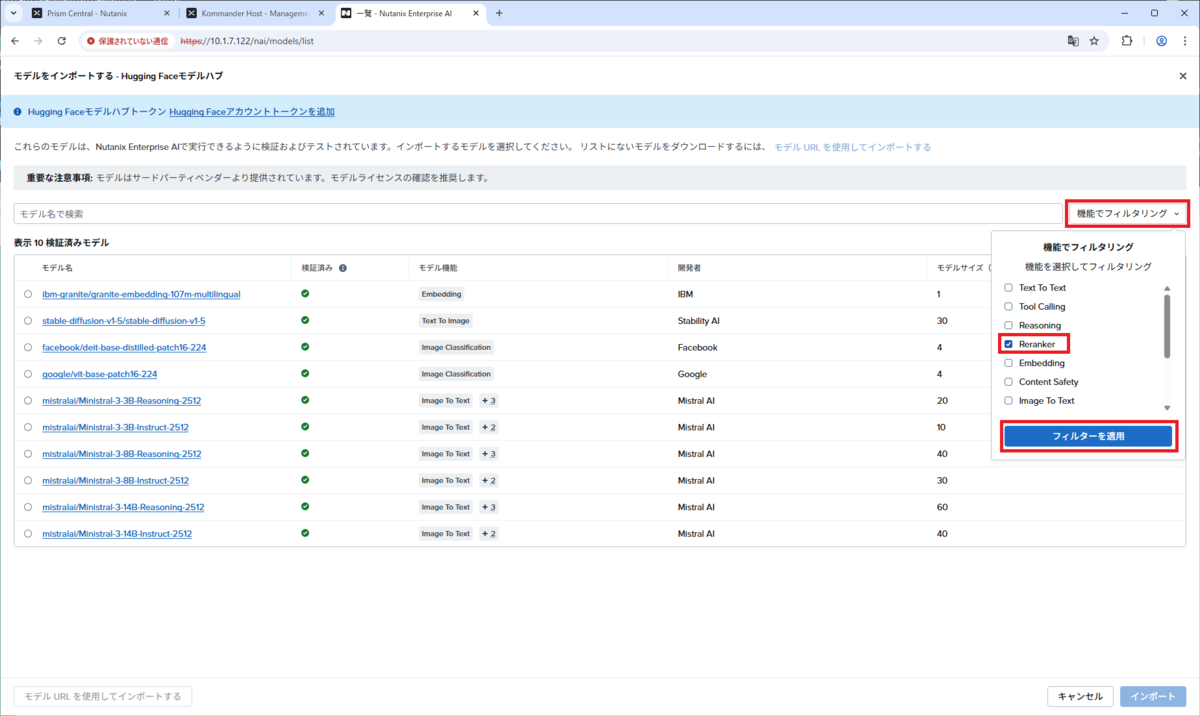Click the browser back arrow
This screenshot has height=716, width=1200.
(x=15, y=41)
